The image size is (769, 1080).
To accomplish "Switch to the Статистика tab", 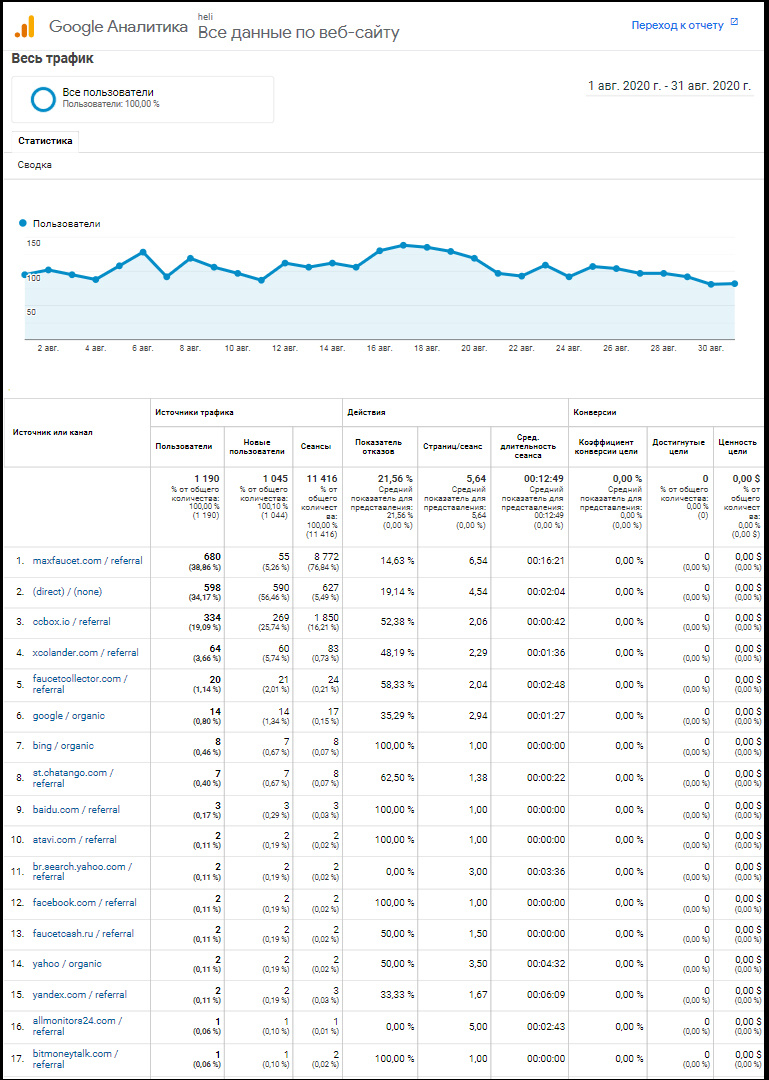I will (x=45, y=141).
